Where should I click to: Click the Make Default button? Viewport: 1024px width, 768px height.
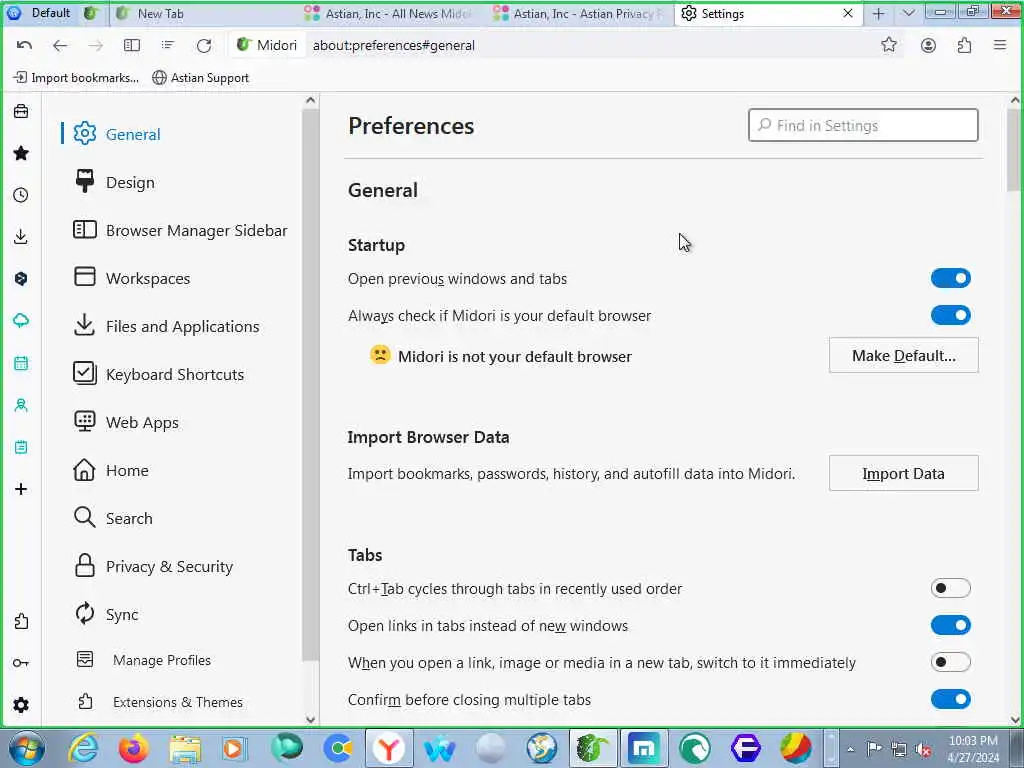(903, 355)
